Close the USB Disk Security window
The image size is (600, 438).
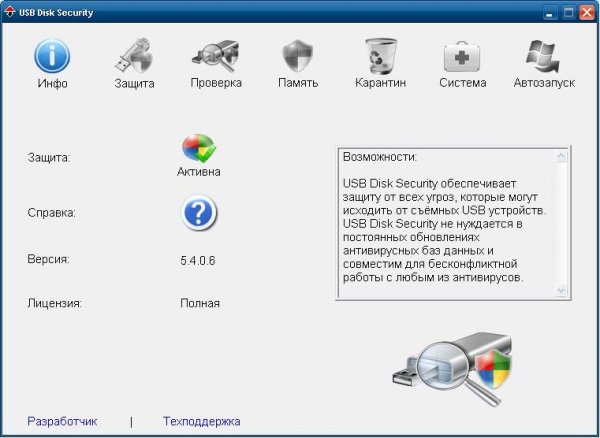click(587, 13)
